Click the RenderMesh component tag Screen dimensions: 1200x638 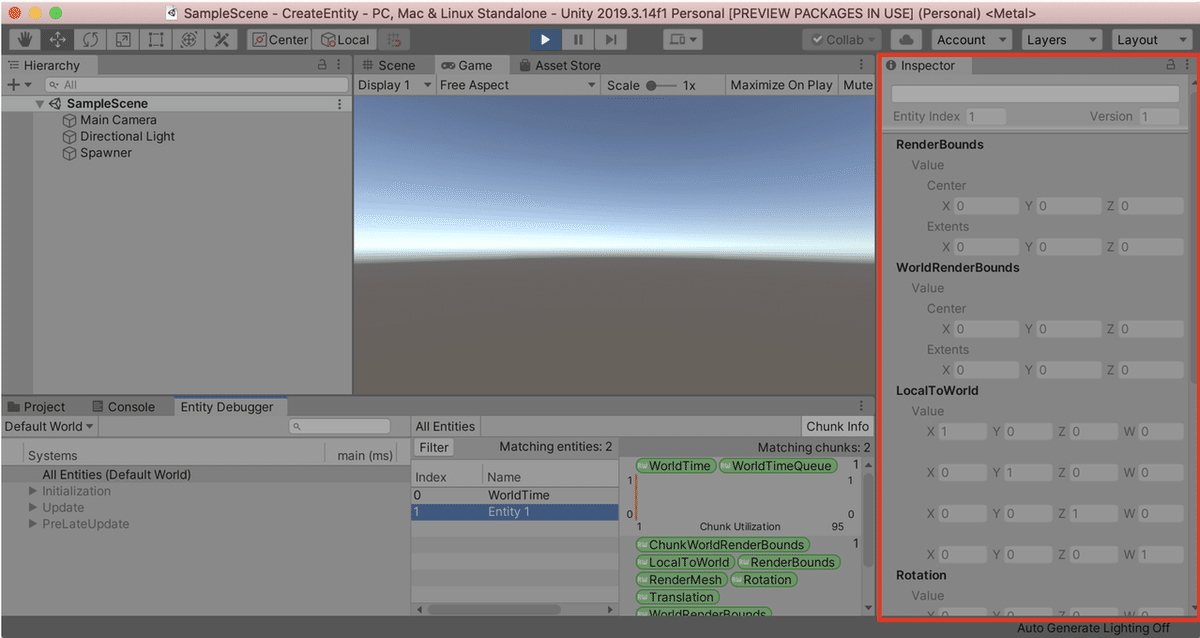(681, 580)
